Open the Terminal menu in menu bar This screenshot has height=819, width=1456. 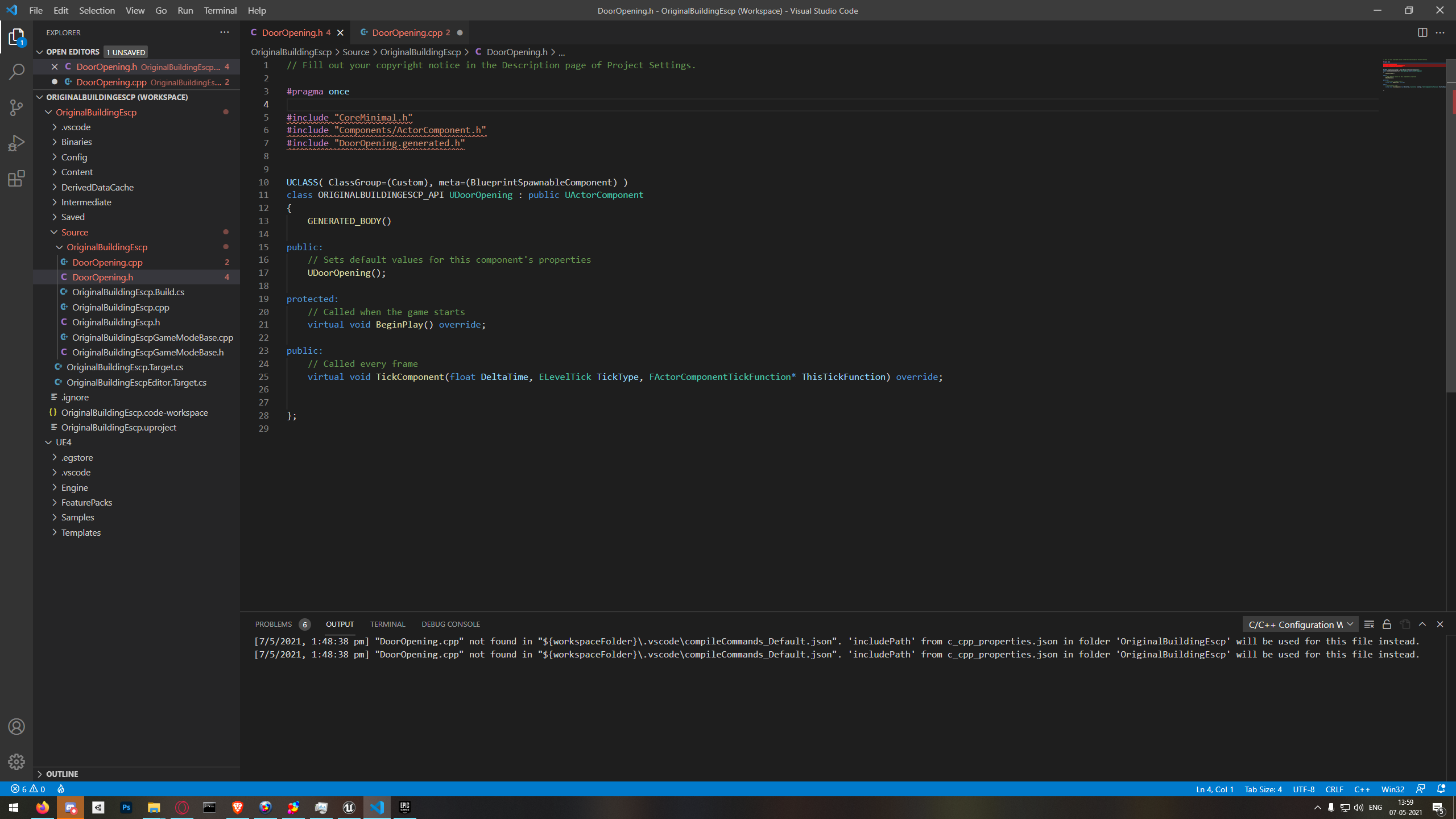coord(220,10)
